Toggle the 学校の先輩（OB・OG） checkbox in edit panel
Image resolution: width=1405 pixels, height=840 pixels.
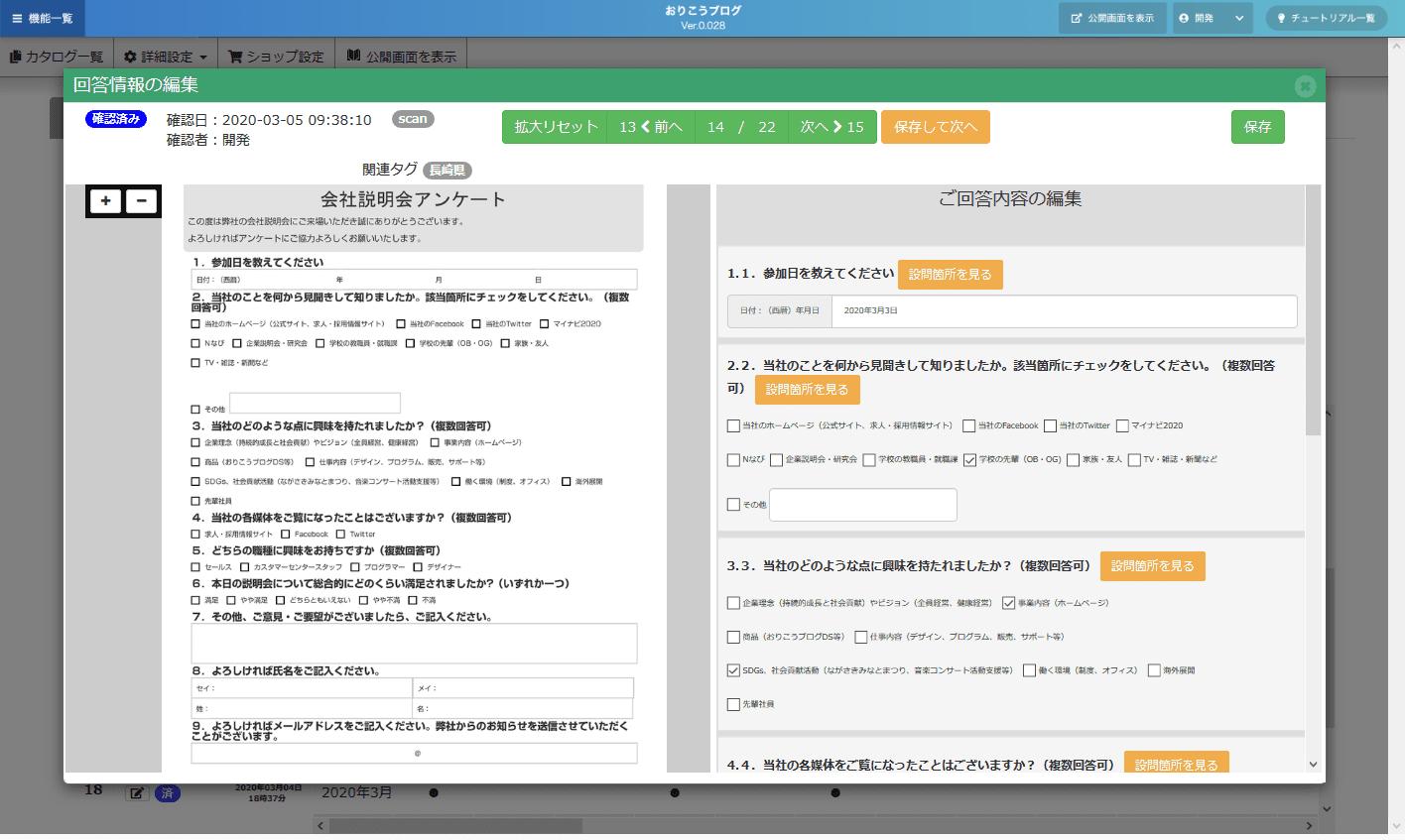coord(969,460)
